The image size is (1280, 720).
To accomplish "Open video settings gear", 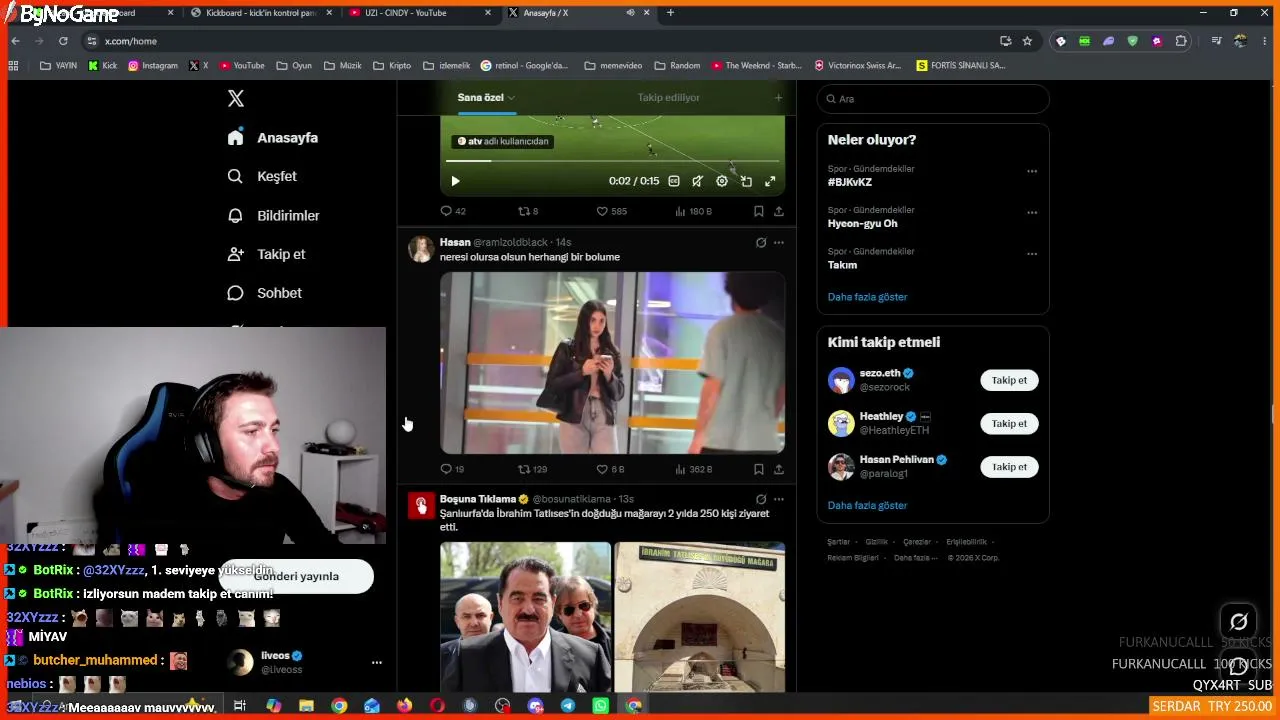I will 722,181.
